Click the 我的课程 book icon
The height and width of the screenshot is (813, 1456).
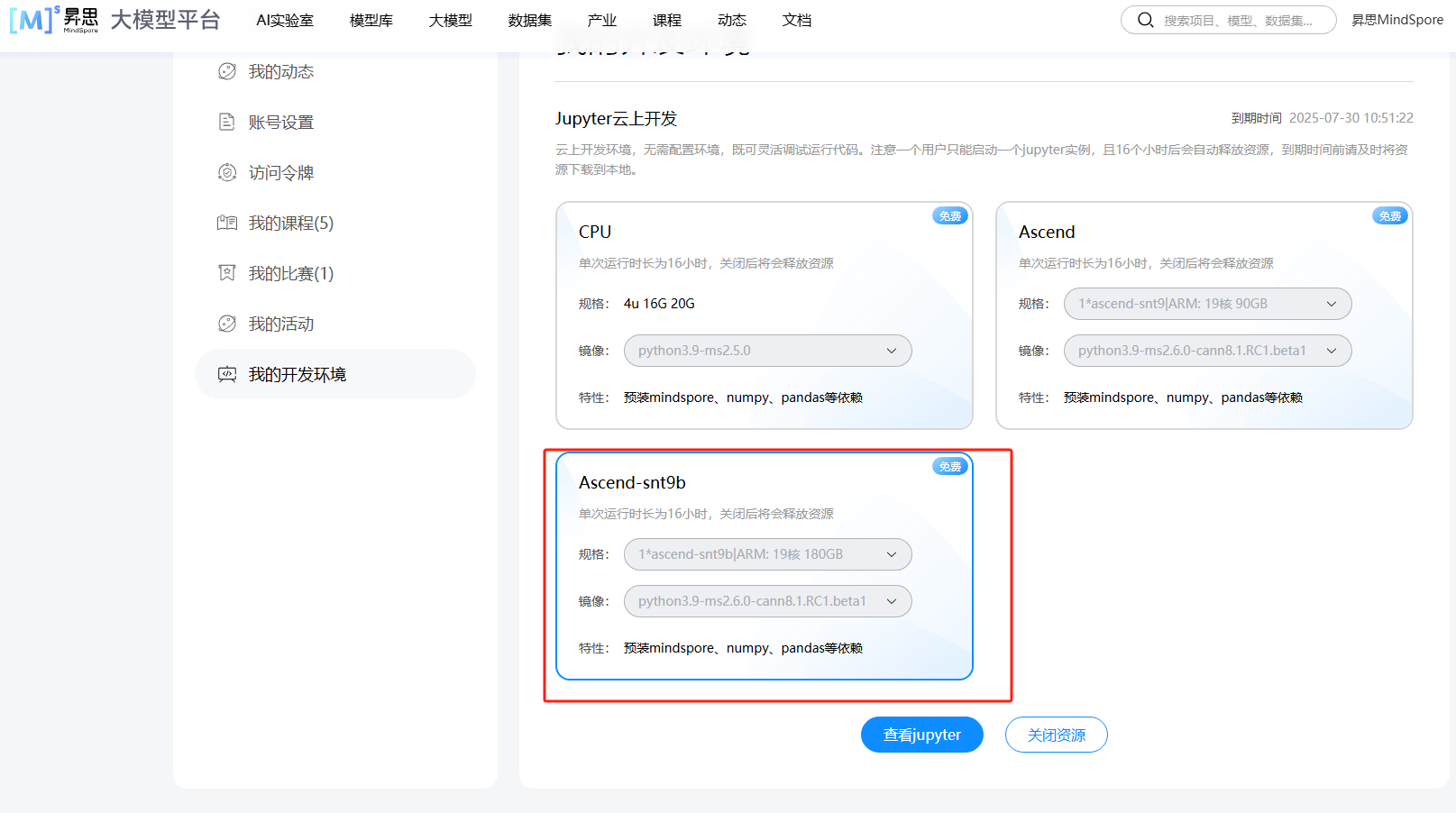tap(227, 223)
